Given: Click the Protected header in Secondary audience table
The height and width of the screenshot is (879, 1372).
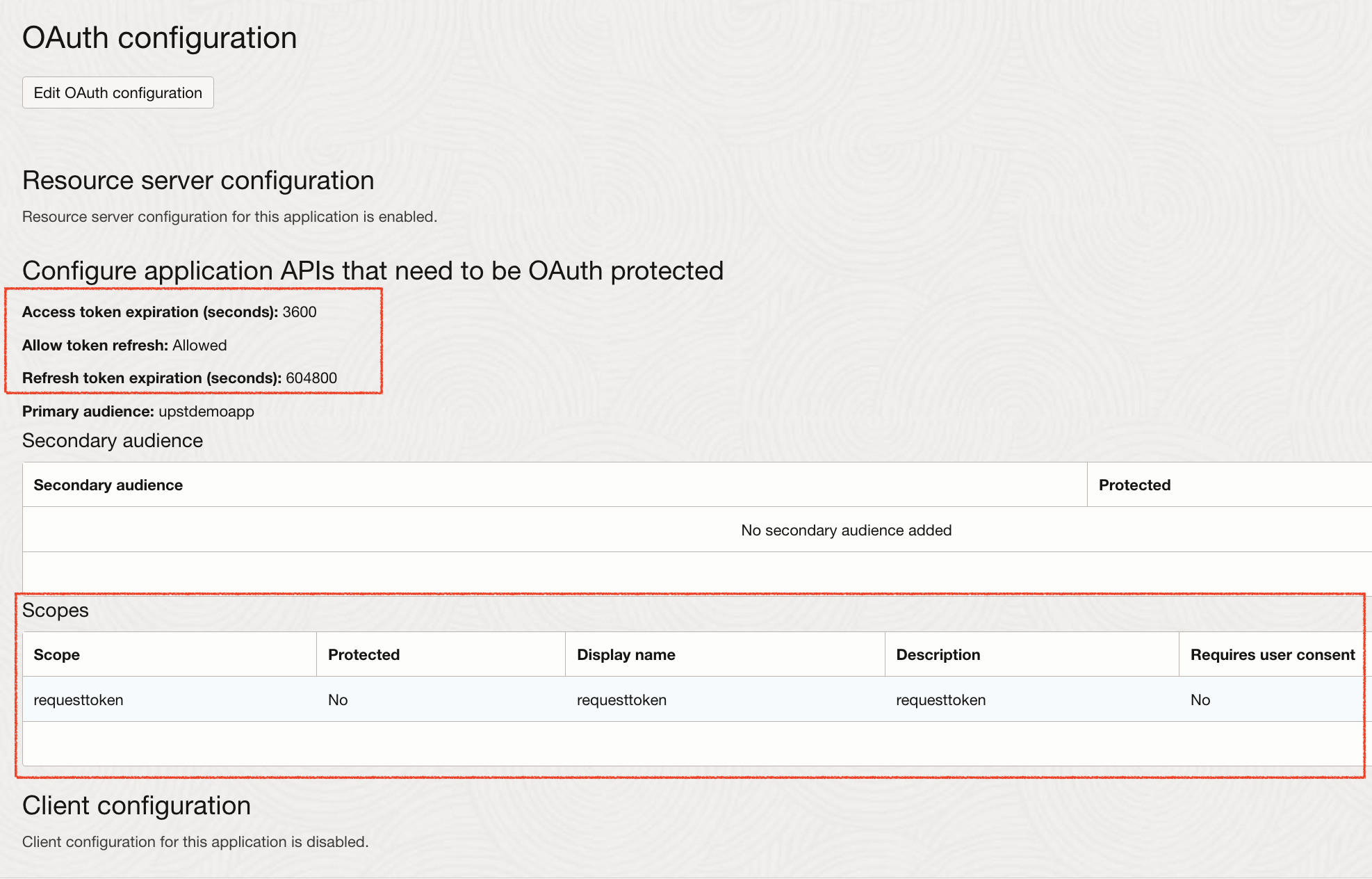Looking at the screenshot, I should [x=1134, y=485].
